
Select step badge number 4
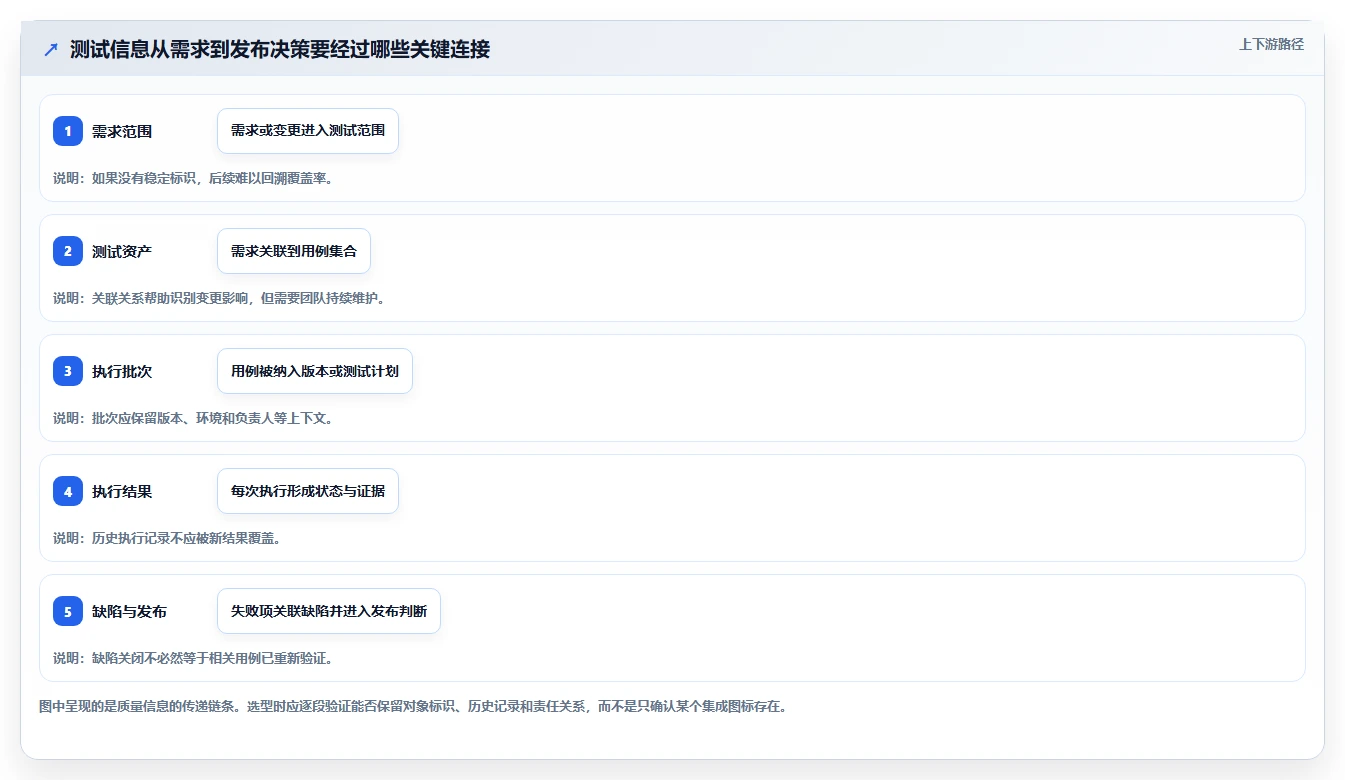(x=68, y=491)
